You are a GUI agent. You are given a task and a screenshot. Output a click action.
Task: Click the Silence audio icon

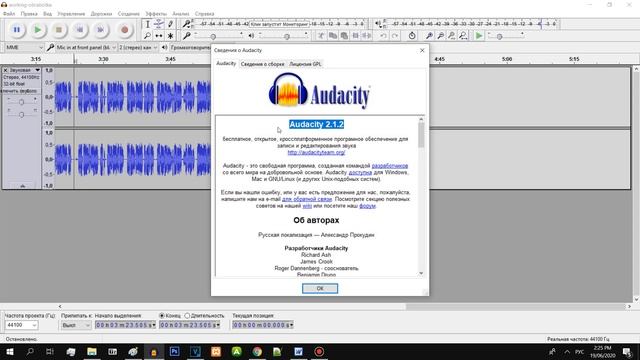[367, 36]
